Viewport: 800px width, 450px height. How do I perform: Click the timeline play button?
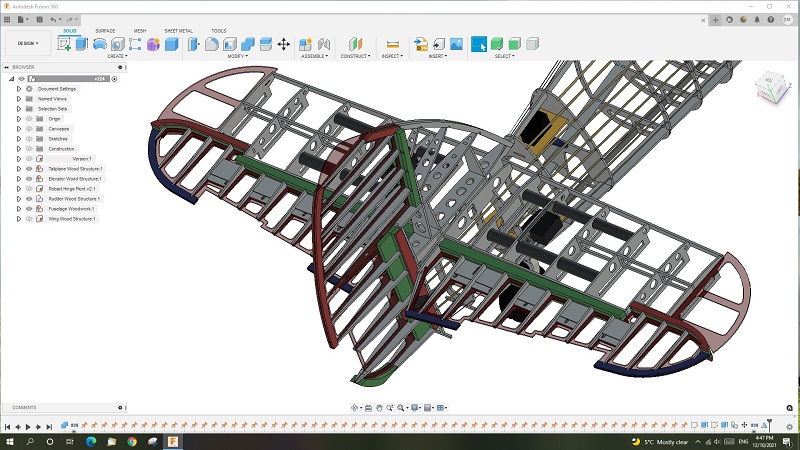pyautogui.click(x=28, y=427)
